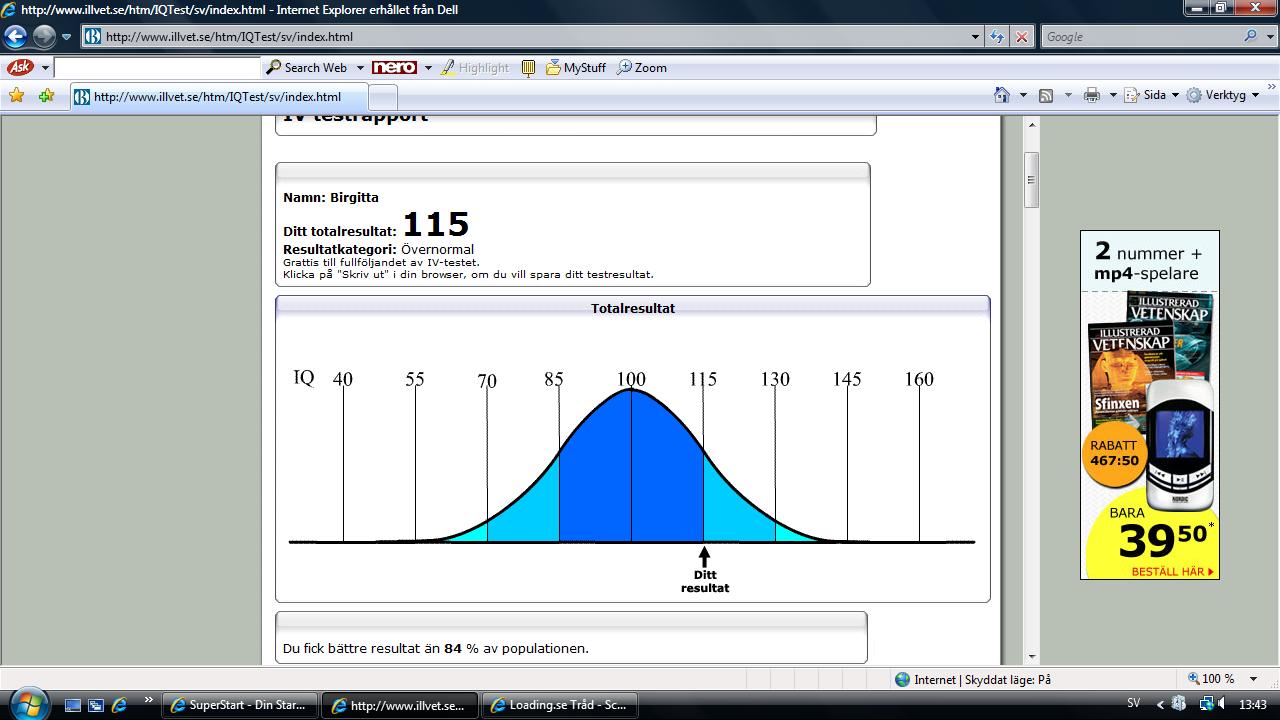Click the Print icon

[x=1092, y=96]
